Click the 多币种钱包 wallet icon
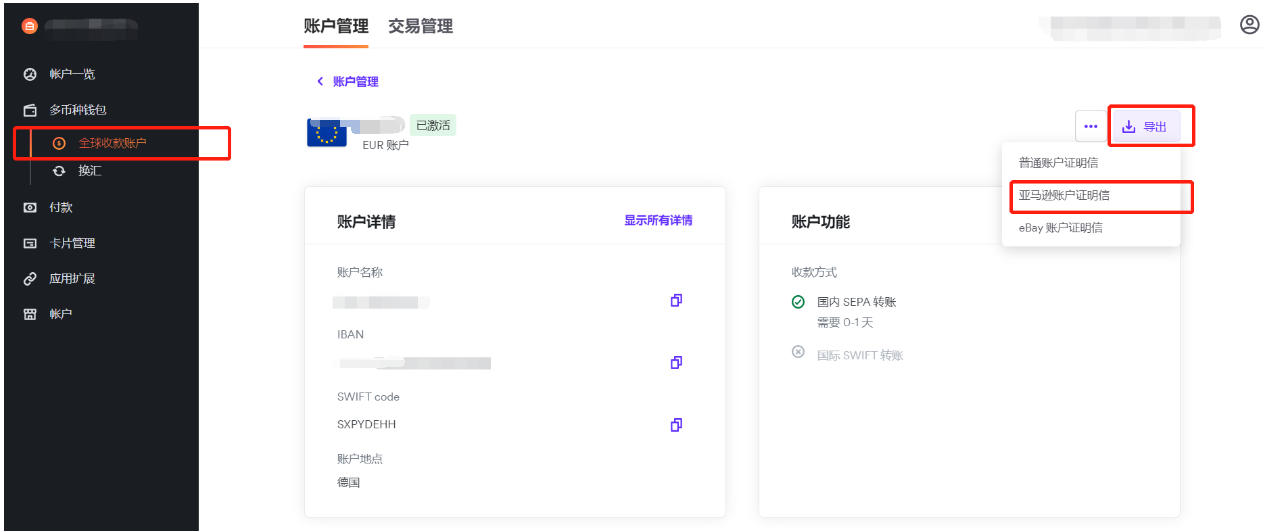1264x531 pixels. [x=30, y=109]
